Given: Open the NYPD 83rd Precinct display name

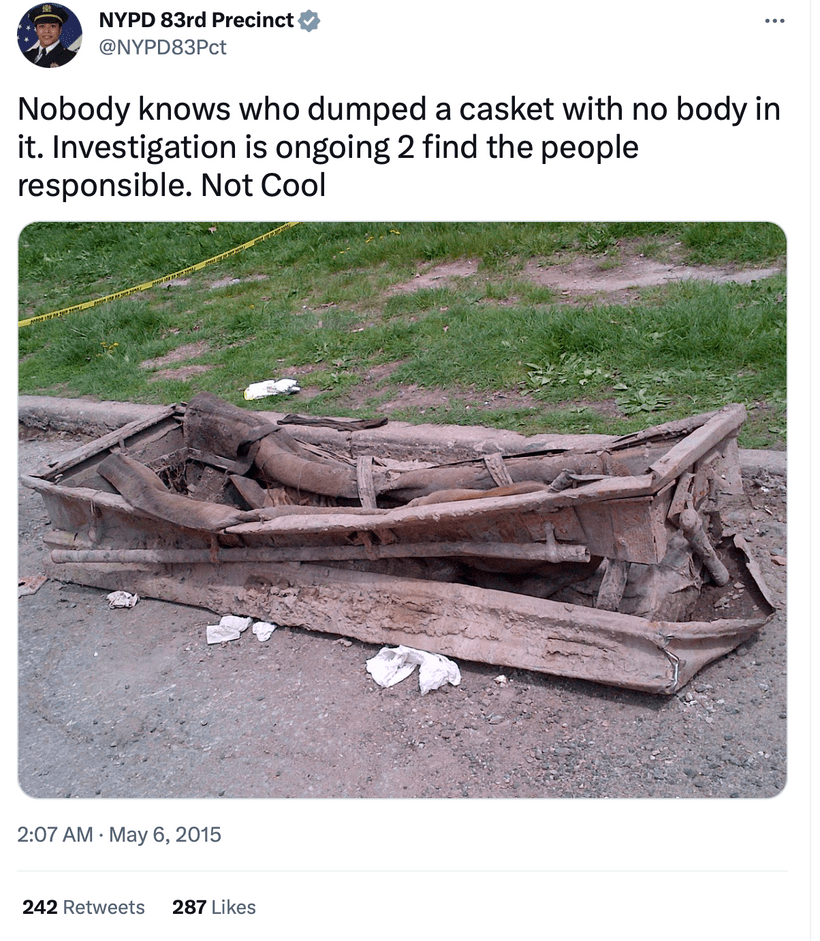Looking at the screenshot, I should (x=196, y=20).
